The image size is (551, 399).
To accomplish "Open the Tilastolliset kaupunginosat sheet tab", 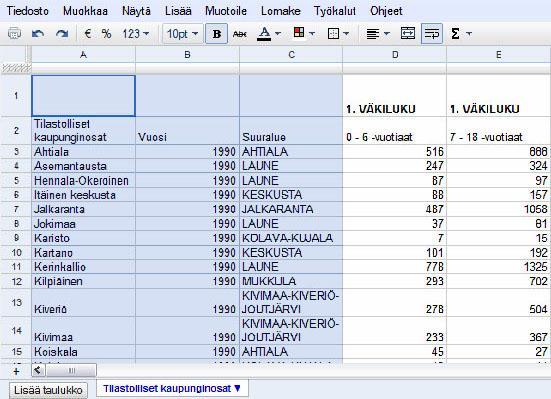I will pos(172,388).
